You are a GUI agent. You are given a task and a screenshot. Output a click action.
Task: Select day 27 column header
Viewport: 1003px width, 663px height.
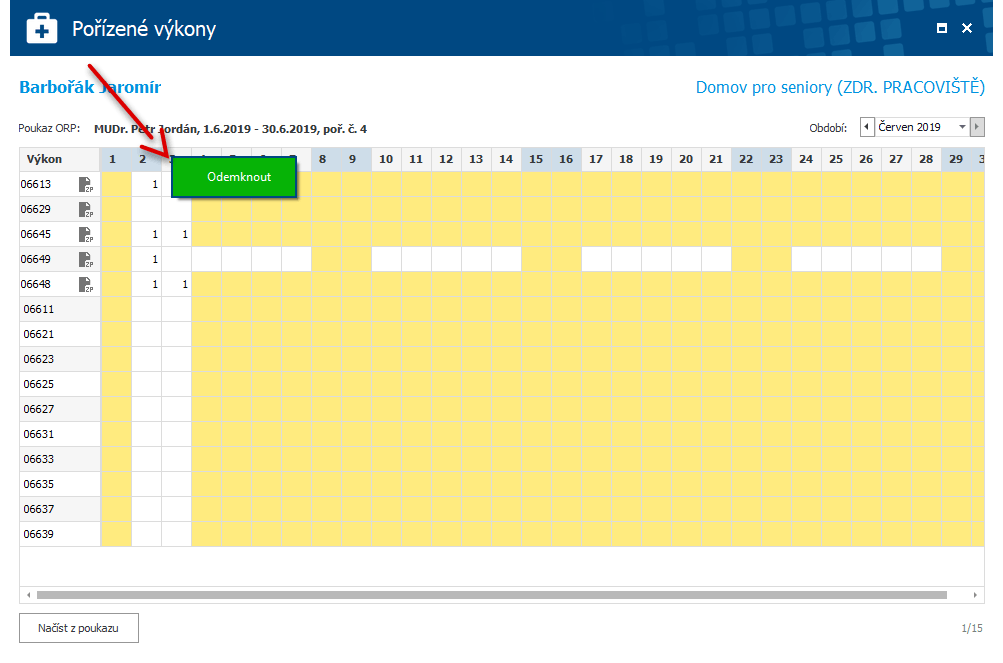[896, 159]
